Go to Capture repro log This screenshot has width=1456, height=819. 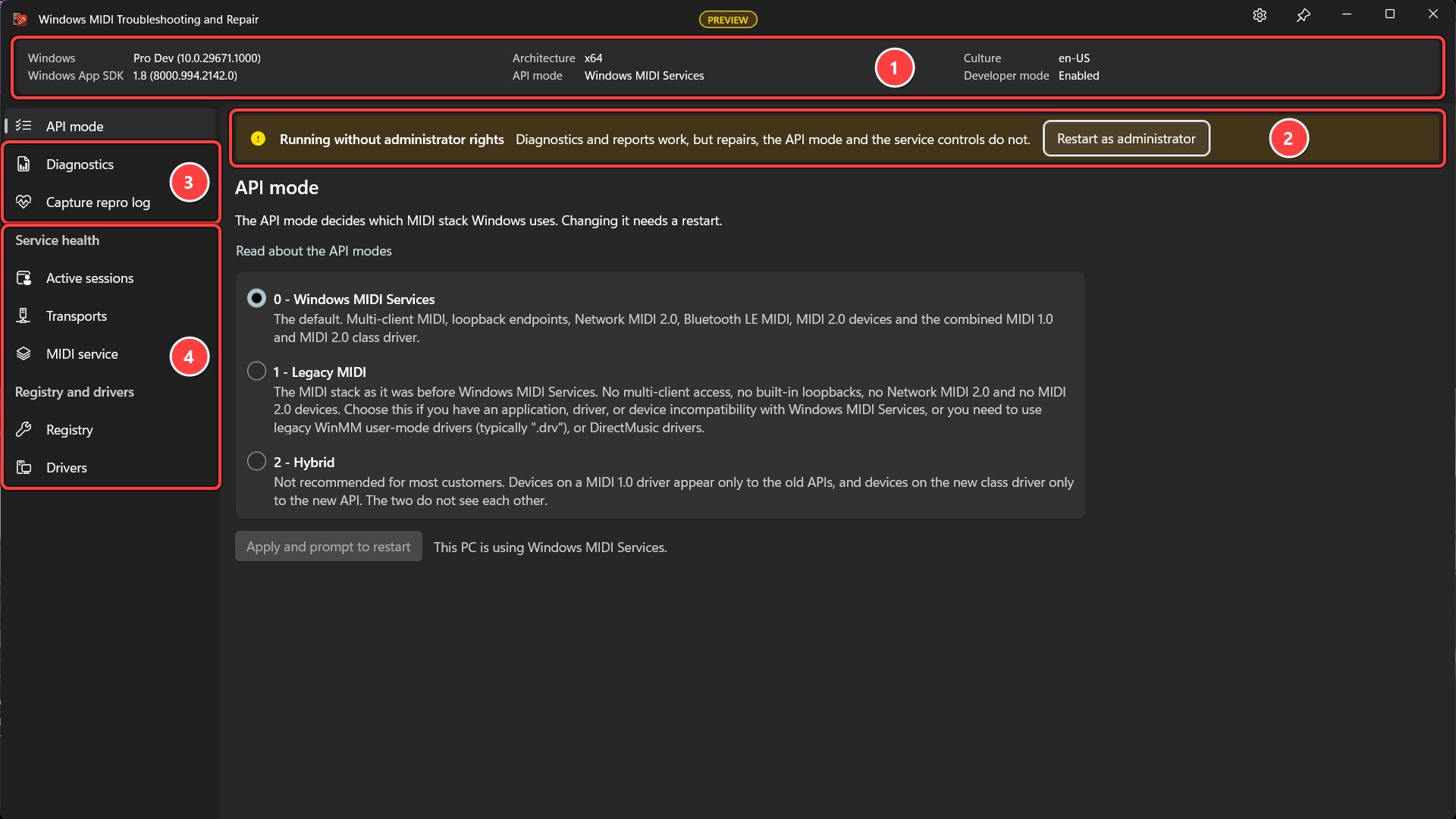(x=110, y=202)
